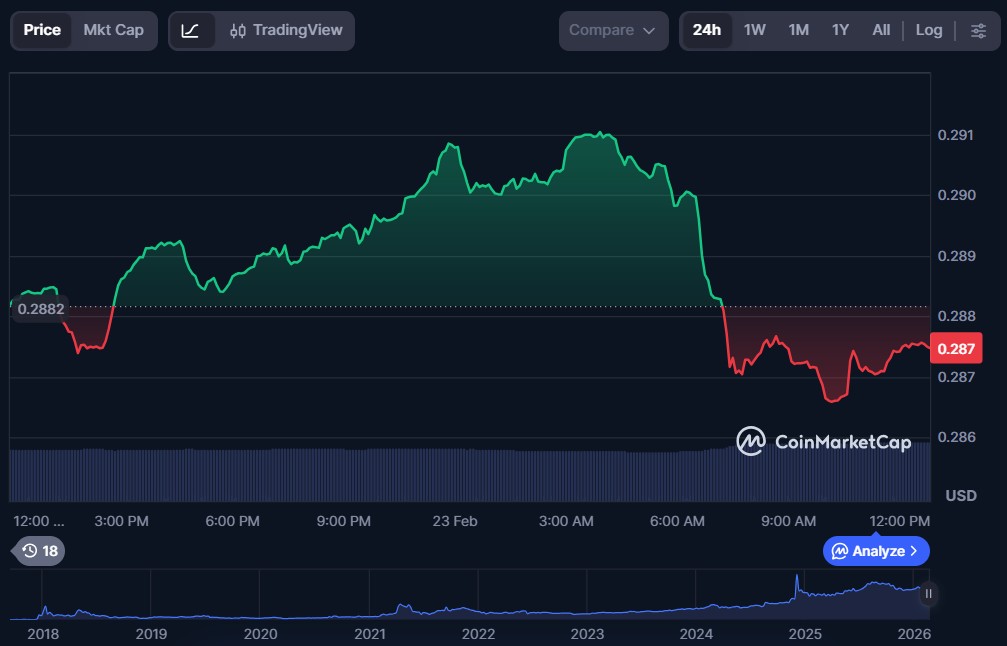
Task: Open chart settings sliders icon
Action: point(978,31)
